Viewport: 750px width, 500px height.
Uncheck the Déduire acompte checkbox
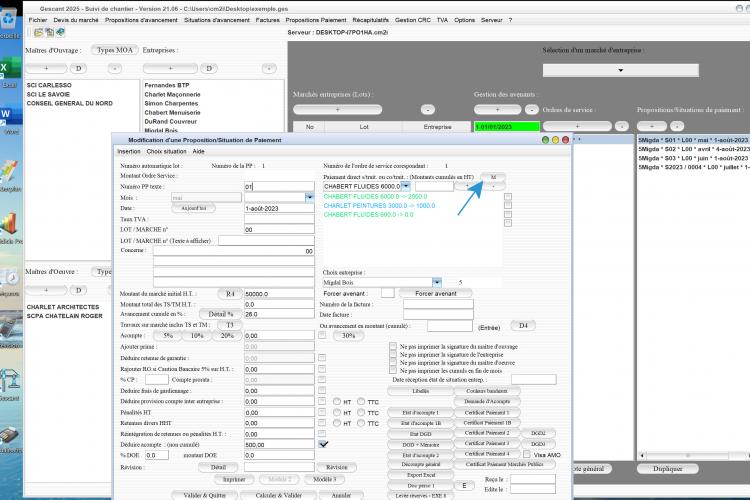(x=323, y=444)
